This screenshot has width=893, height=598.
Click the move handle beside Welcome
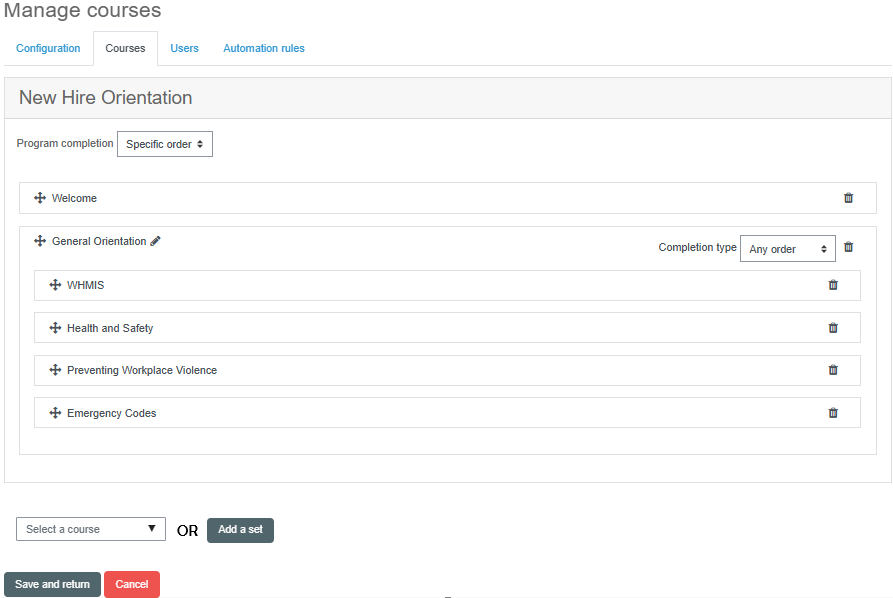click(x=40, y=198)
